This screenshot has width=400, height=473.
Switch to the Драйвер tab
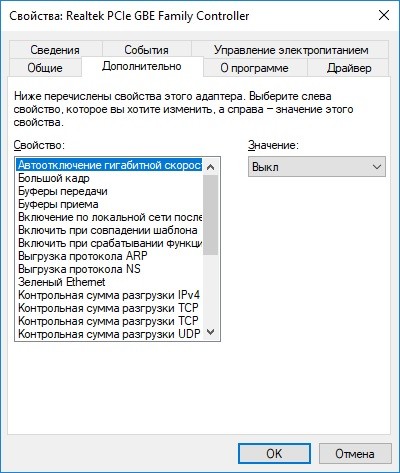[x=349, y=68]
